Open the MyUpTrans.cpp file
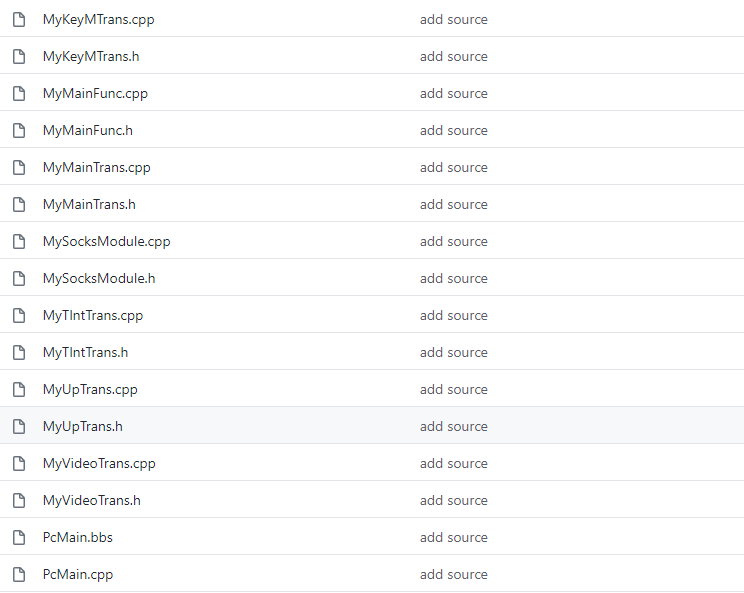 (90, 390)
